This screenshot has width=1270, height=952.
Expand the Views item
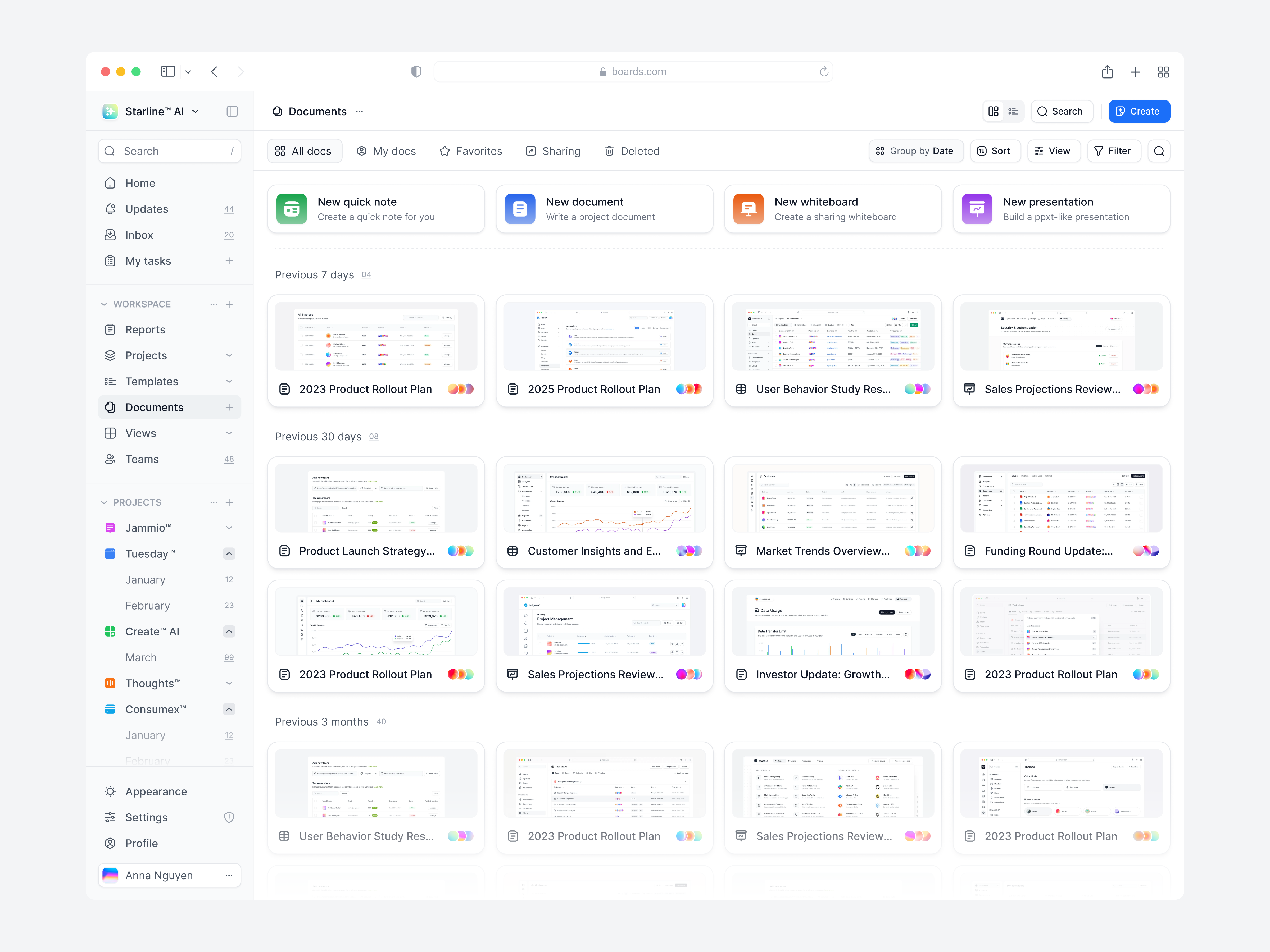coord(229,433)
